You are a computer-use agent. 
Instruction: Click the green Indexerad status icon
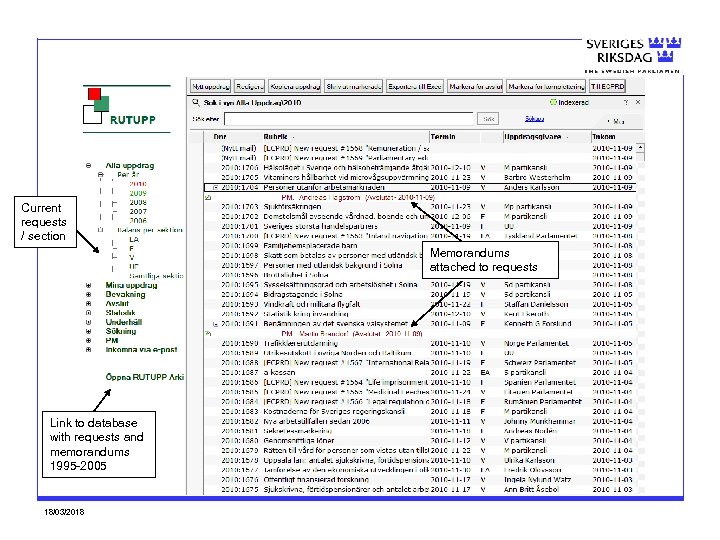[553, 102]
